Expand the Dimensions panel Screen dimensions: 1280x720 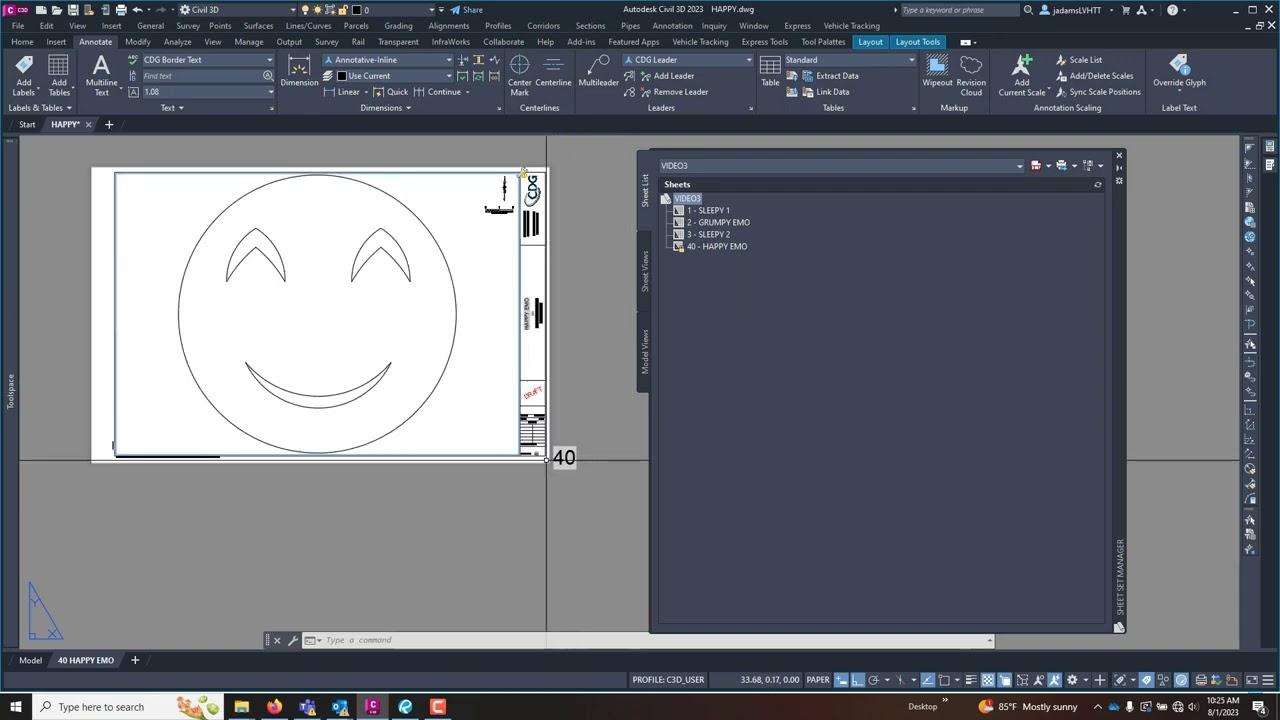click(x=386, y=108)
